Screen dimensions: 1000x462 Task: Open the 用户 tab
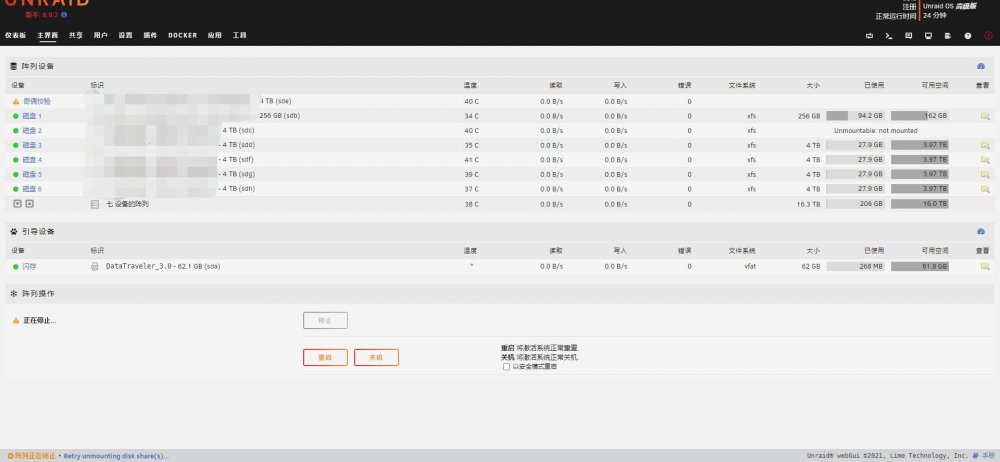tap(101, 36)
